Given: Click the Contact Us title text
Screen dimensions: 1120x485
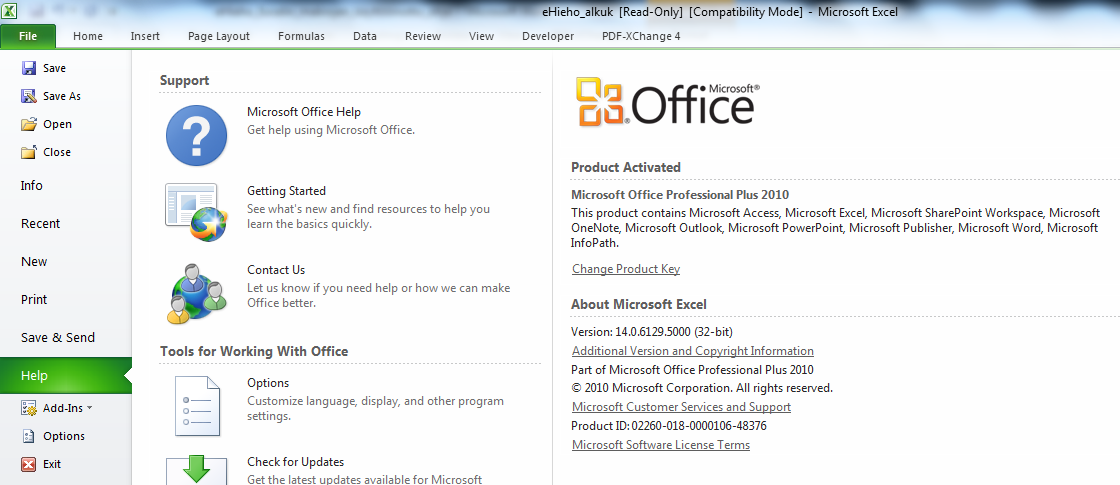Looking at the screenshot, I should pos(276,269).
